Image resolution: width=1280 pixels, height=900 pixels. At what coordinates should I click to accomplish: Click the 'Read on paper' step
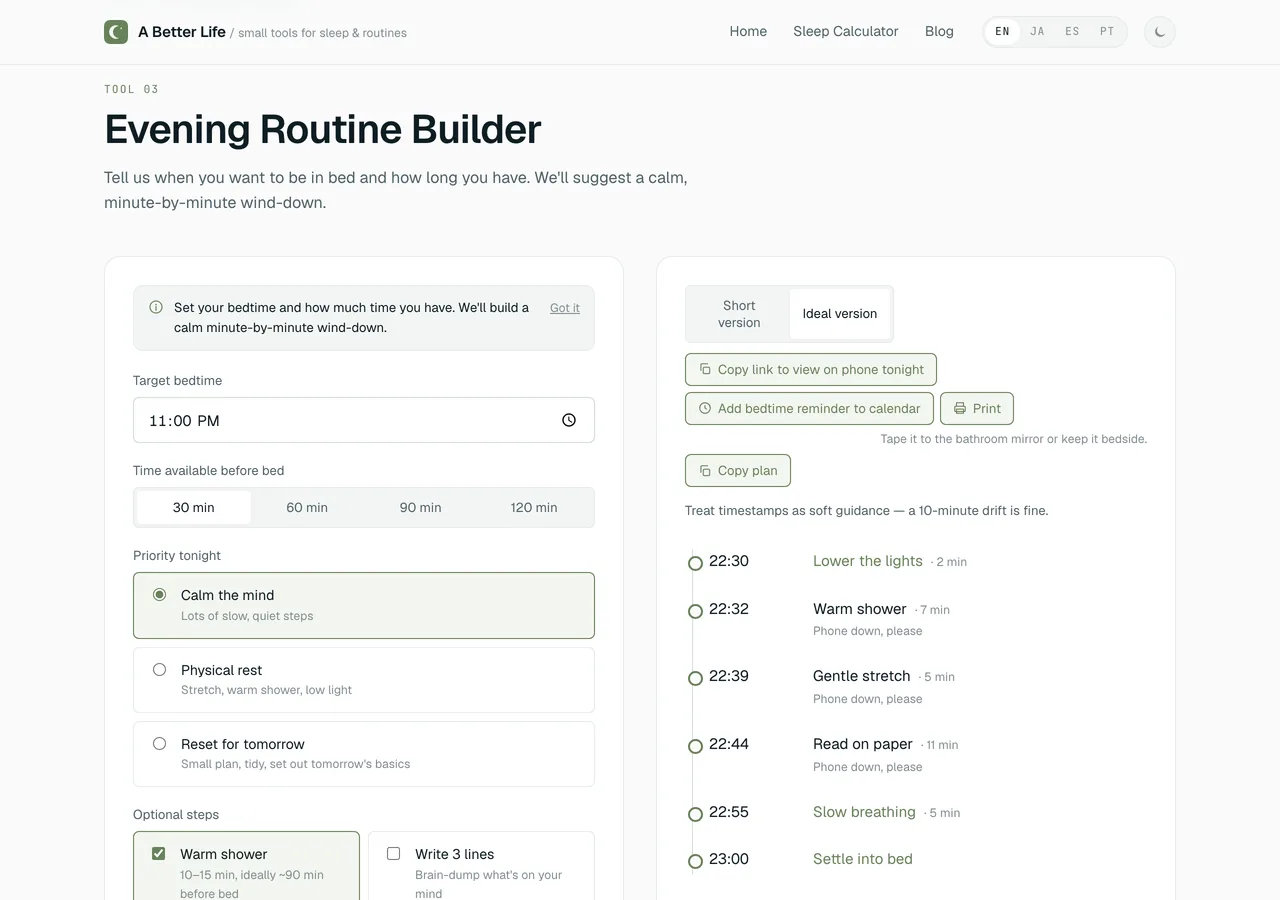tap(863, 744)
